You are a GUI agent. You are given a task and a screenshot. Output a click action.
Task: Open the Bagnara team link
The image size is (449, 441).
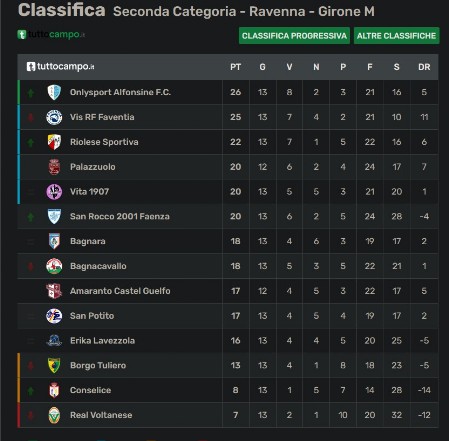pyautogui.click(x=88, y=241)
